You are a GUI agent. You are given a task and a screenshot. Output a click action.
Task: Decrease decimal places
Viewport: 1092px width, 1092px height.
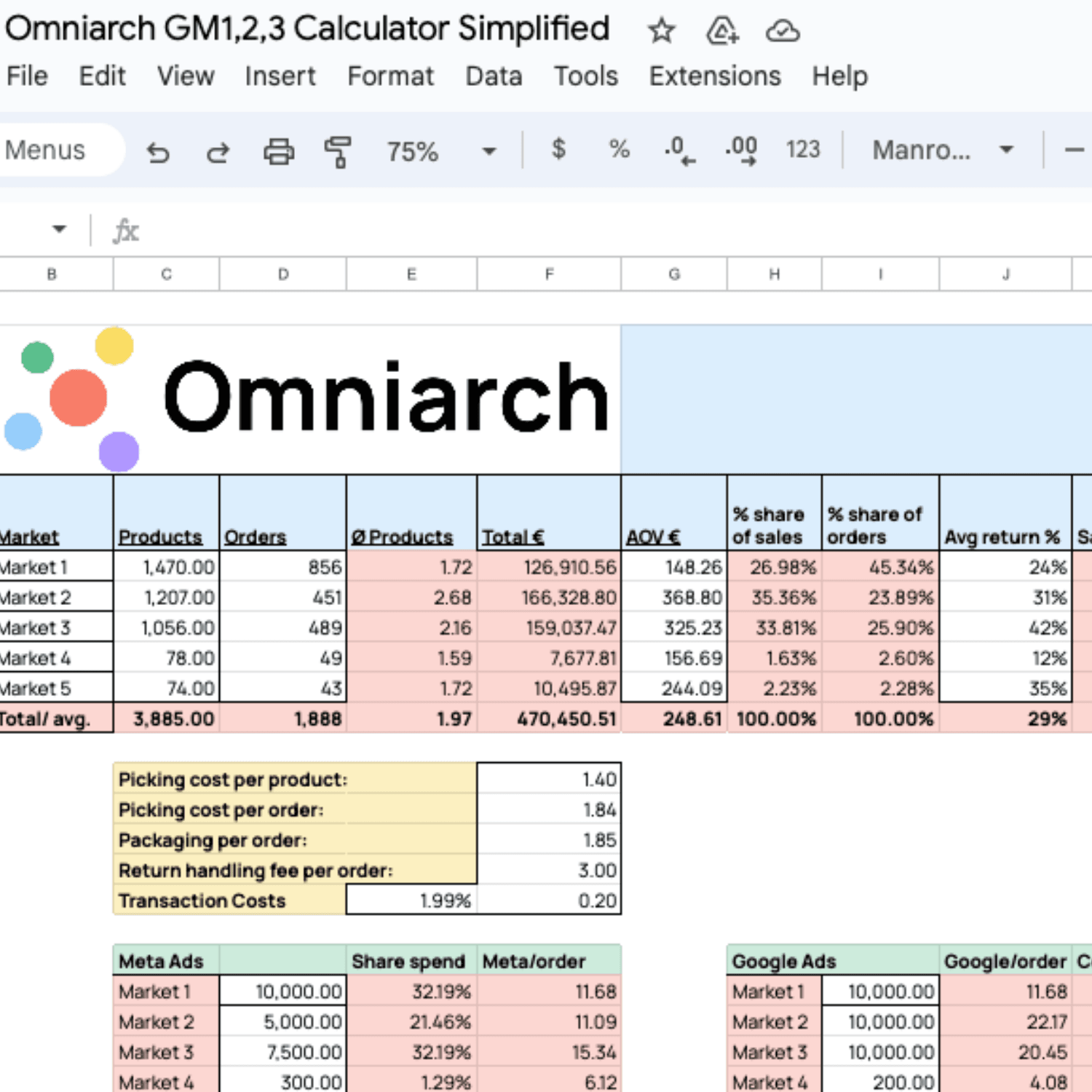(x=676, y=151)
